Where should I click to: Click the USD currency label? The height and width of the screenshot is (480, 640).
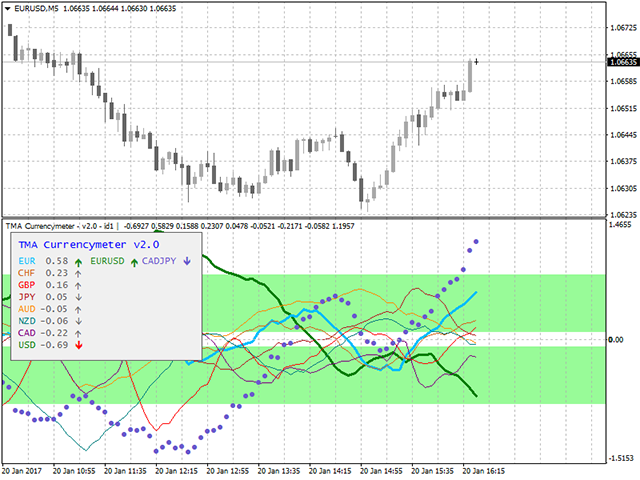[27, 345]
